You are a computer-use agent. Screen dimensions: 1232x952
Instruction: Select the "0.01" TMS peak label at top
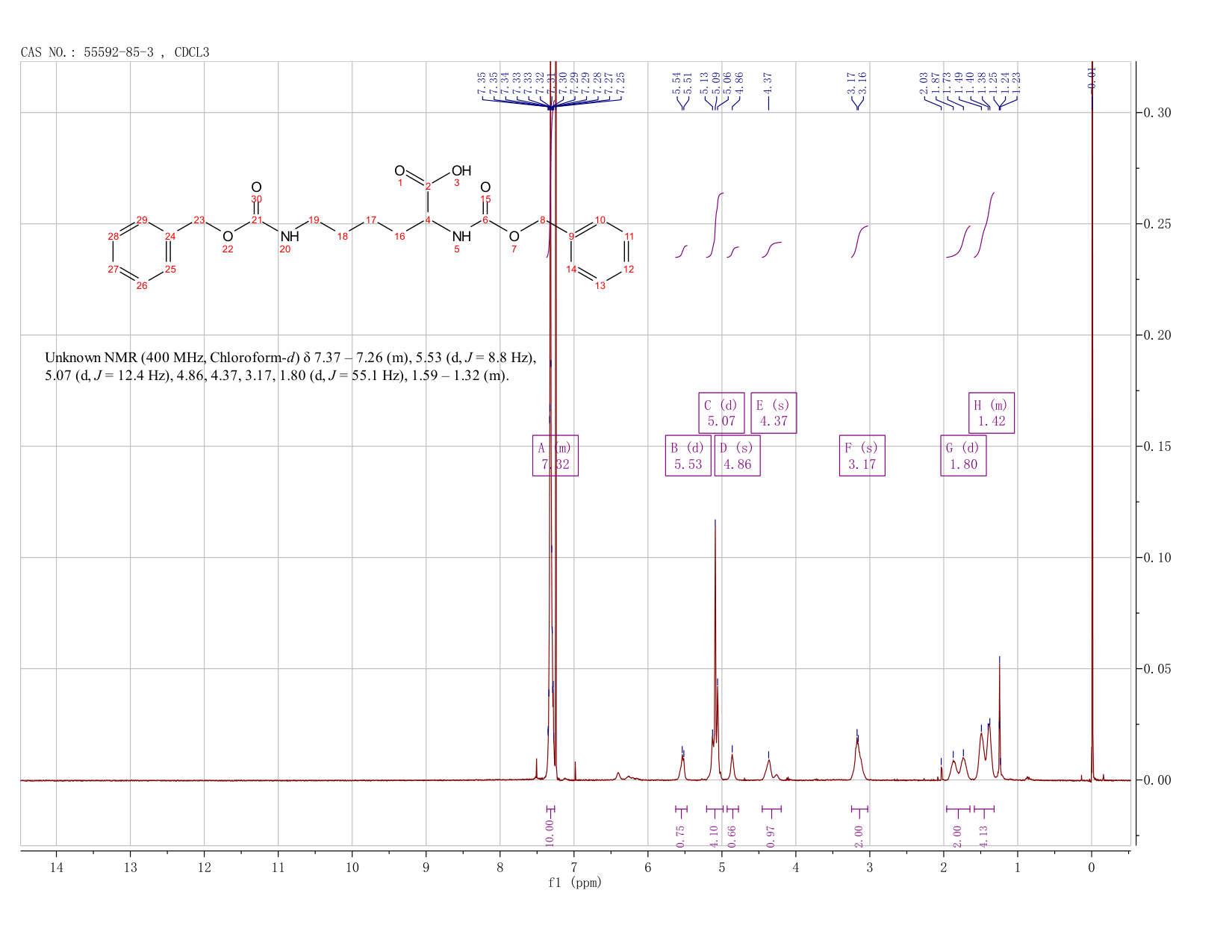tap(1092, 78)
